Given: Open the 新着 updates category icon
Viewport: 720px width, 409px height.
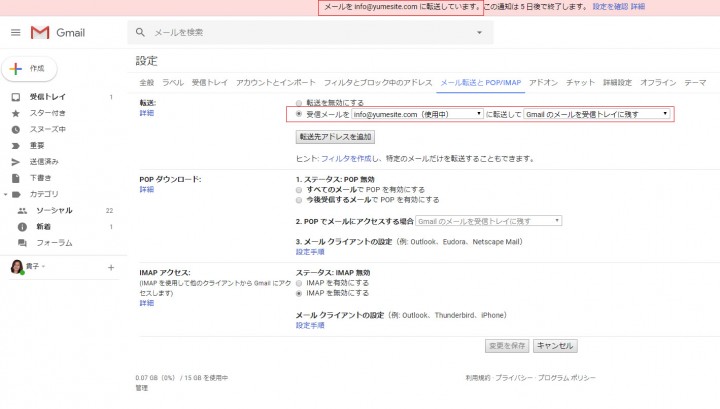Looking at the screenshot, I should point(22,227).
